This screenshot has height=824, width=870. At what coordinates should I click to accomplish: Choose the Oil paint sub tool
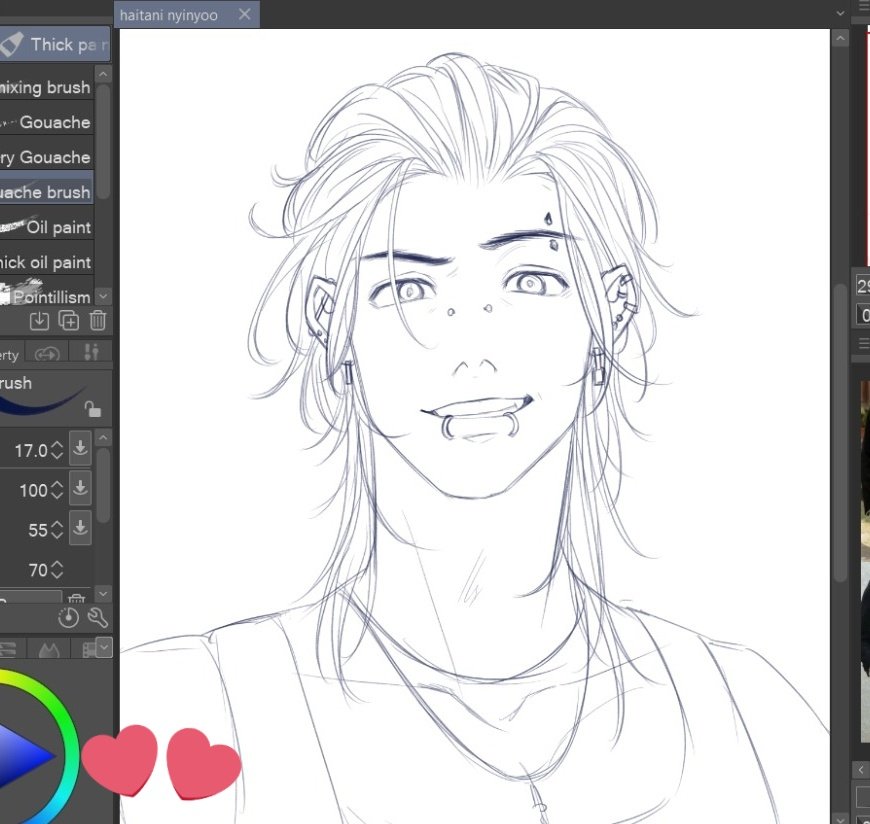pyautogui.click(x=46, y=228)
